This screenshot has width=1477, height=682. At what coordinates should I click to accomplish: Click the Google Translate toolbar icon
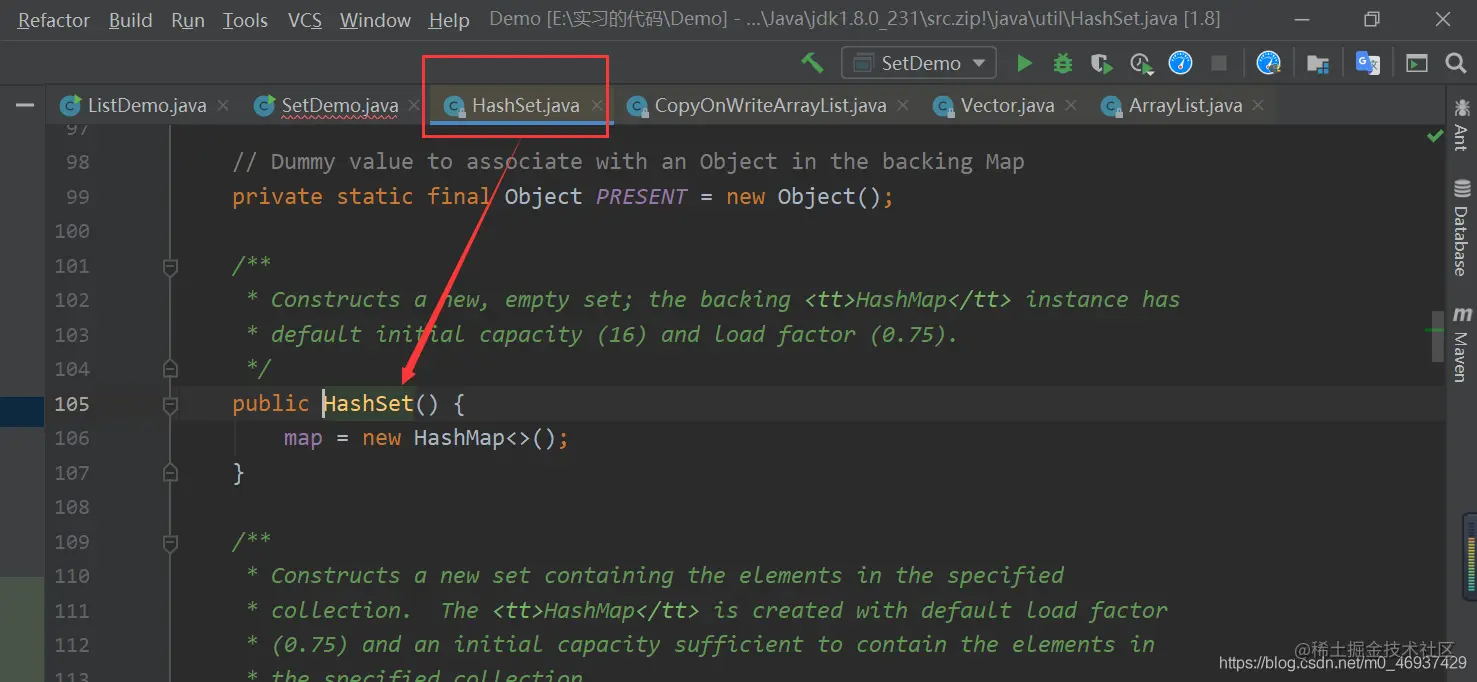(x=1367, y=63)
